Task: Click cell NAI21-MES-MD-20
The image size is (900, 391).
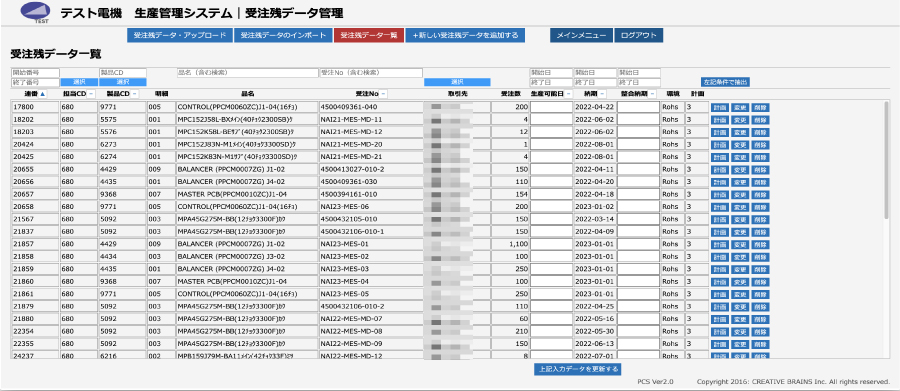Action: coord(371,145)
